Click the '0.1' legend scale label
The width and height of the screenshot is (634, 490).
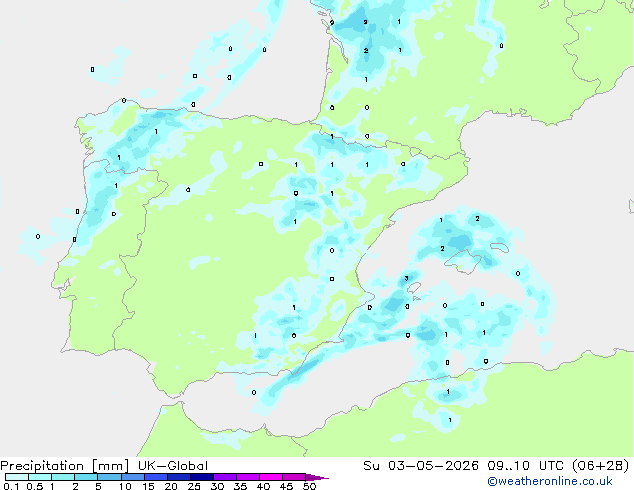pyautogui.click(x=11, y=486)
